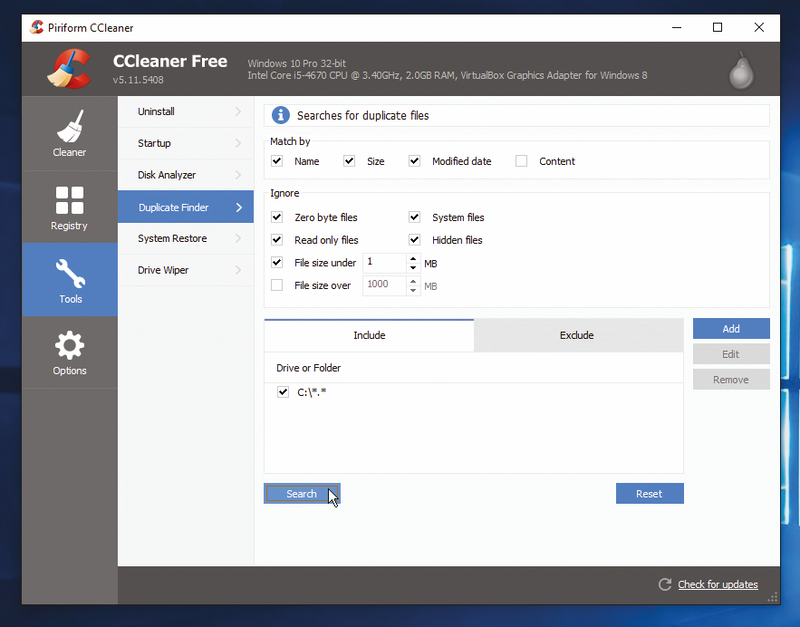Toggle the Read only files checkbox

[x=277, y=240]
